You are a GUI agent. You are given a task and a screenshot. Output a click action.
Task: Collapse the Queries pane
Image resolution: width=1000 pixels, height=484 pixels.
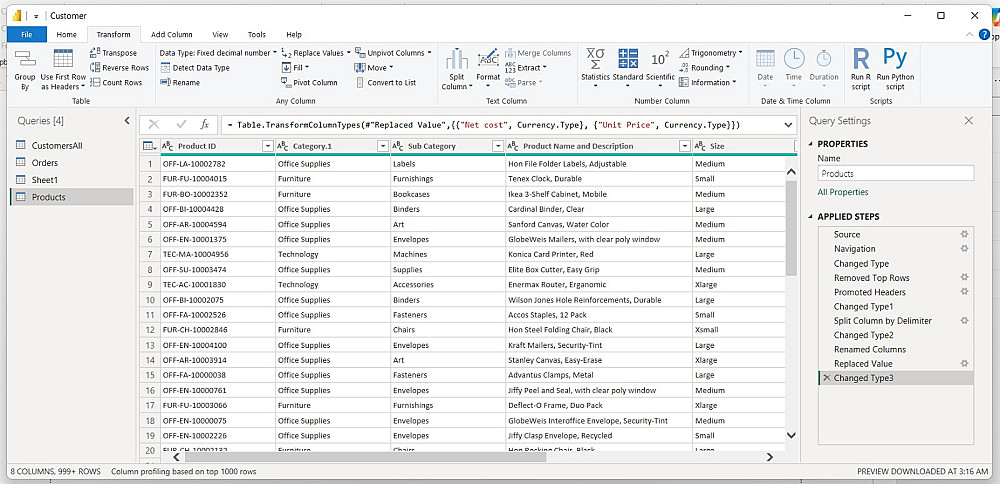(127, 121)
